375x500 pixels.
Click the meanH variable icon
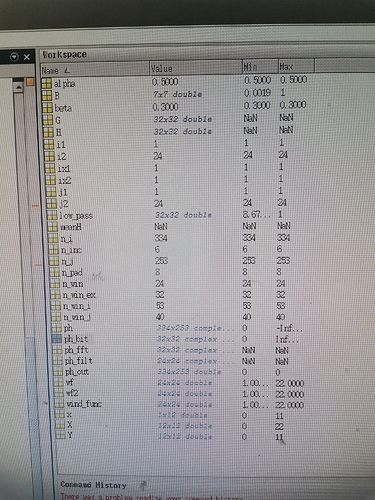pos(53,227)
